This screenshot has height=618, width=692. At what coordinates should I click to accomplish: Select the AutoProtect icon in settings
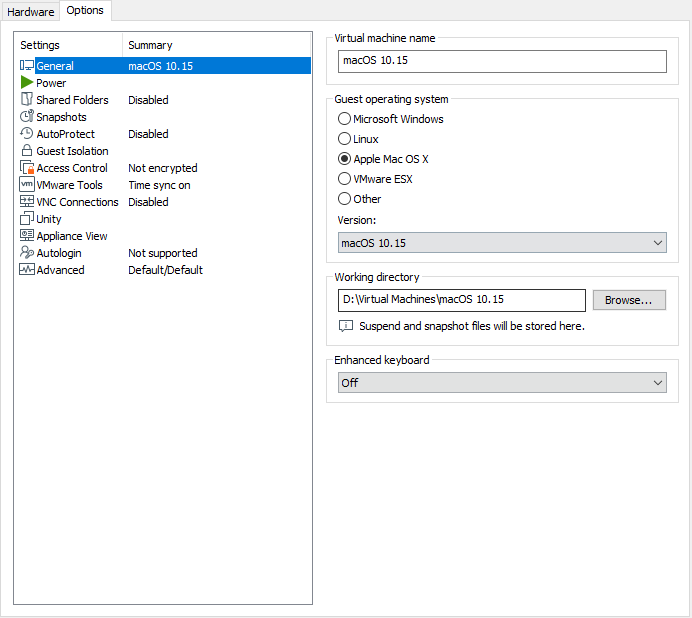[x=27, y=134]
